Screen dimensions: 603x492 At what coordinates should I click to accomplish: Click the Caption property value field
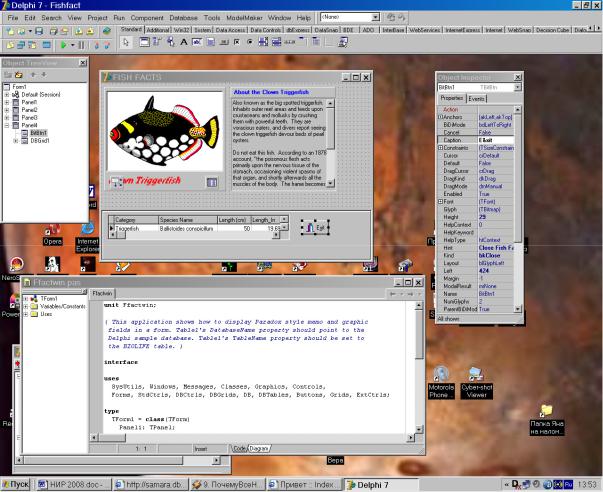click(x=496, y=140)
